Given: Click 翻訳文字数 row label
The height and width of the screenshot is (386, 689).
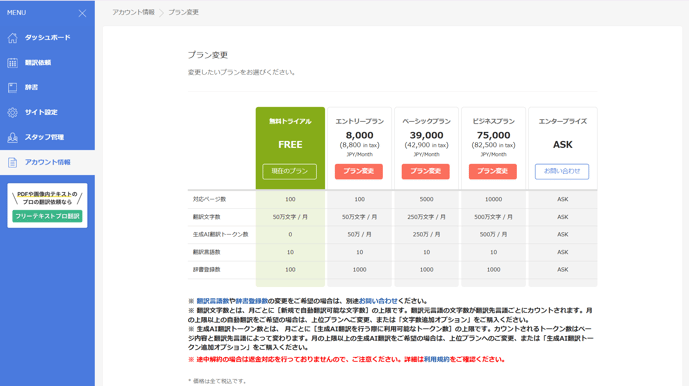Looking at the screenshot, I should 207,217.
